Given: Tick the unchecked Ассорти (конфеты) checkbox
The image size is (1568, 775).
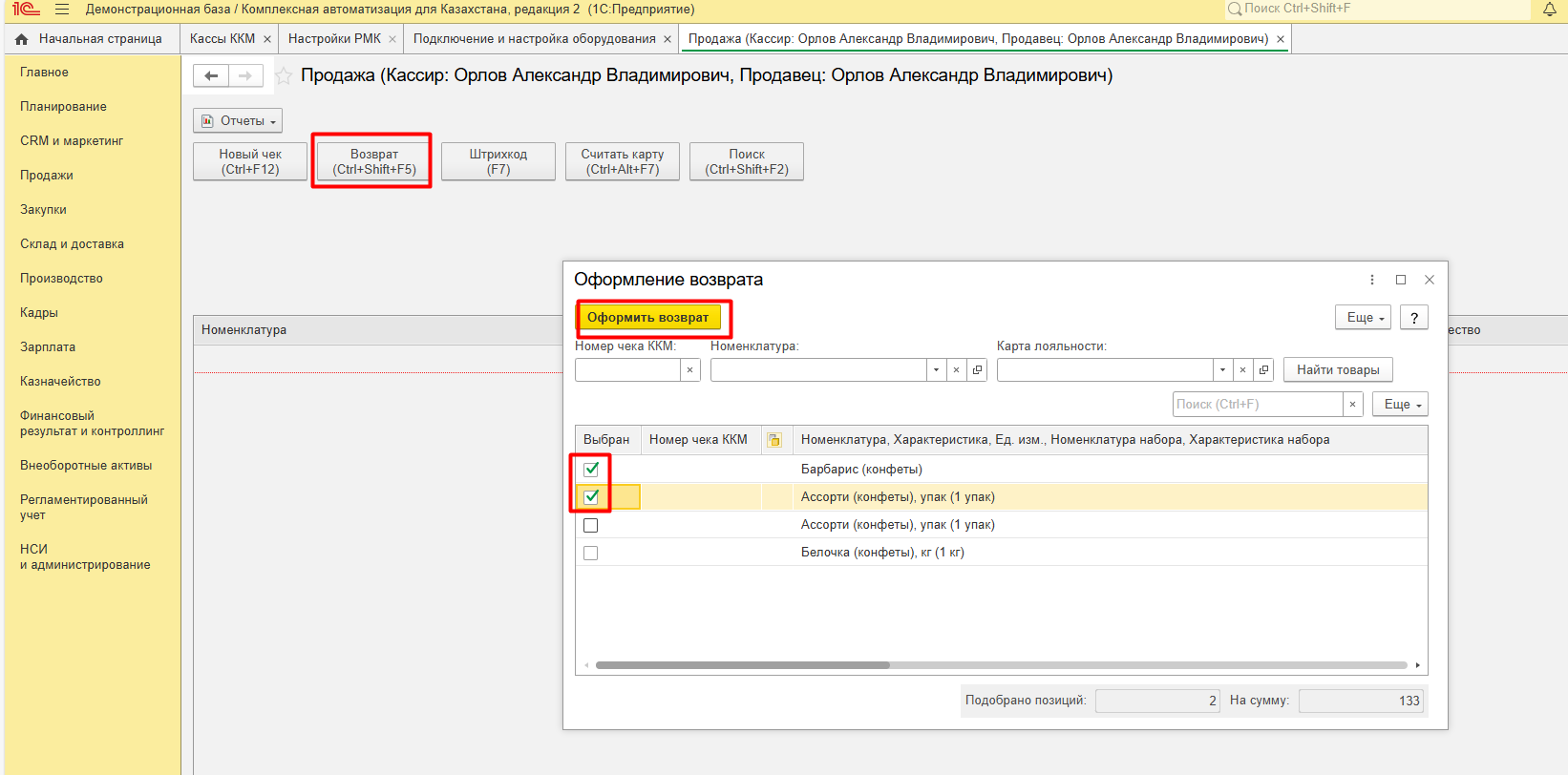Looking at the screenshot, I should pyautogui.click(x=591, y=526).
